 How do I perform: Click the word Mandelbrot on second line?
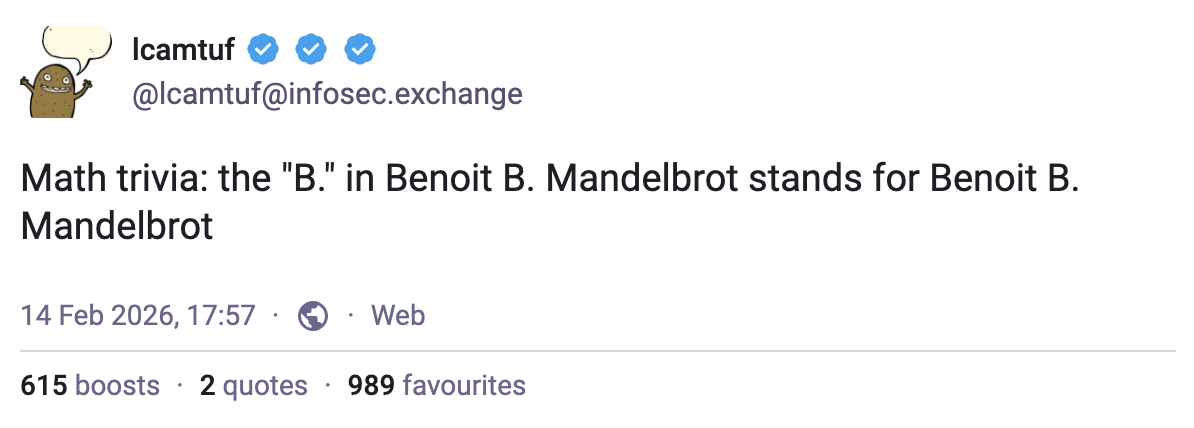[117, 226]
